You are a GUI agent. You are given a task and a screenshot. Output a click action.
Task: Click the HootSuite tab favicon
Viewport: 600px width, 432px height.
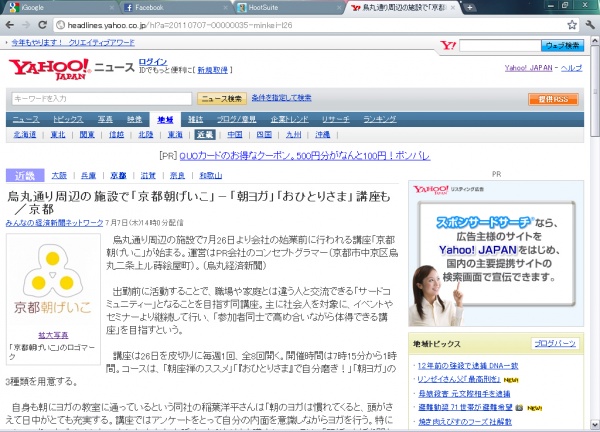242,7
